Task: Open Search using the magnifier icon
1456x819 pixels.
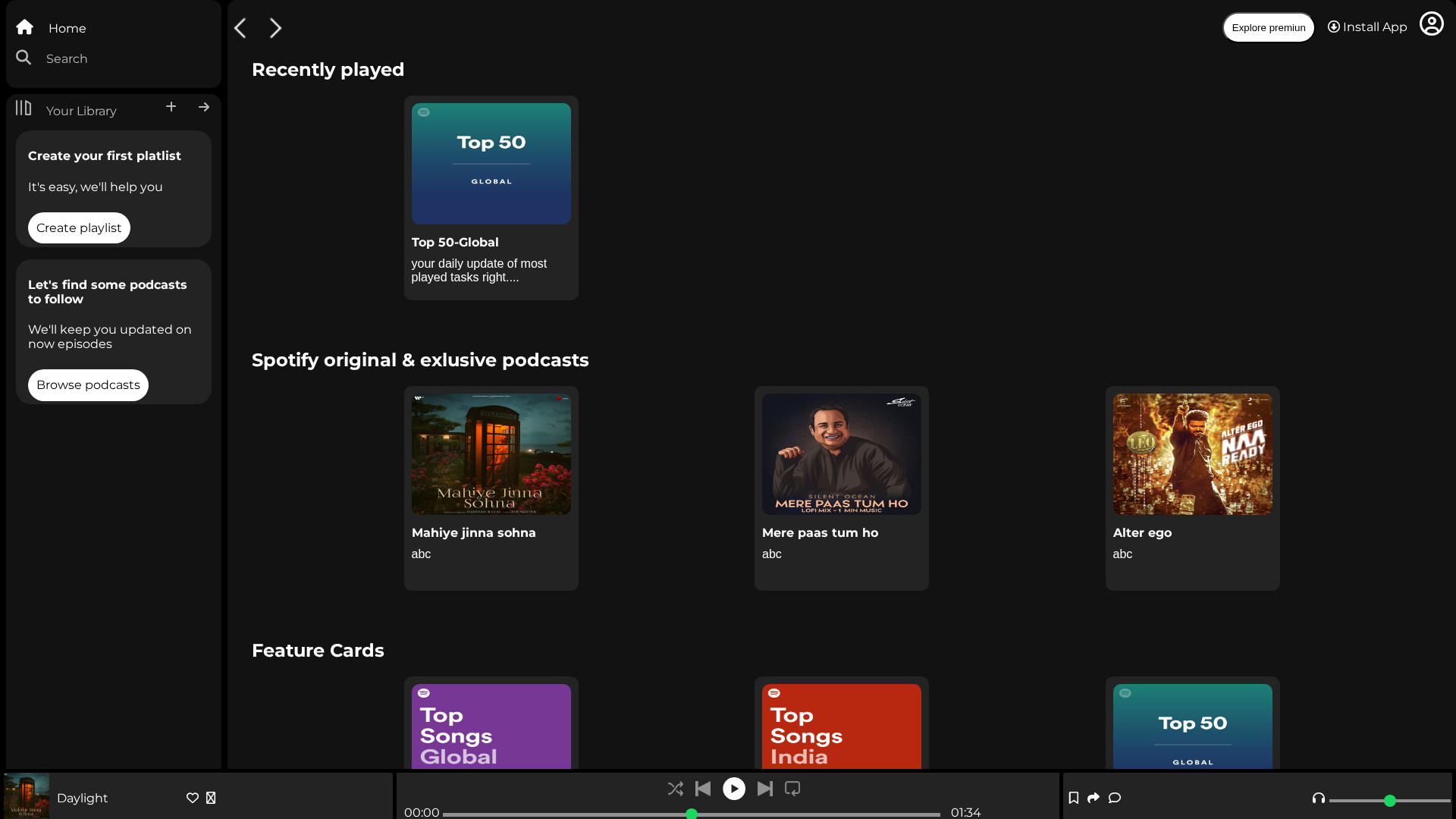Action: tap(24, 58)
